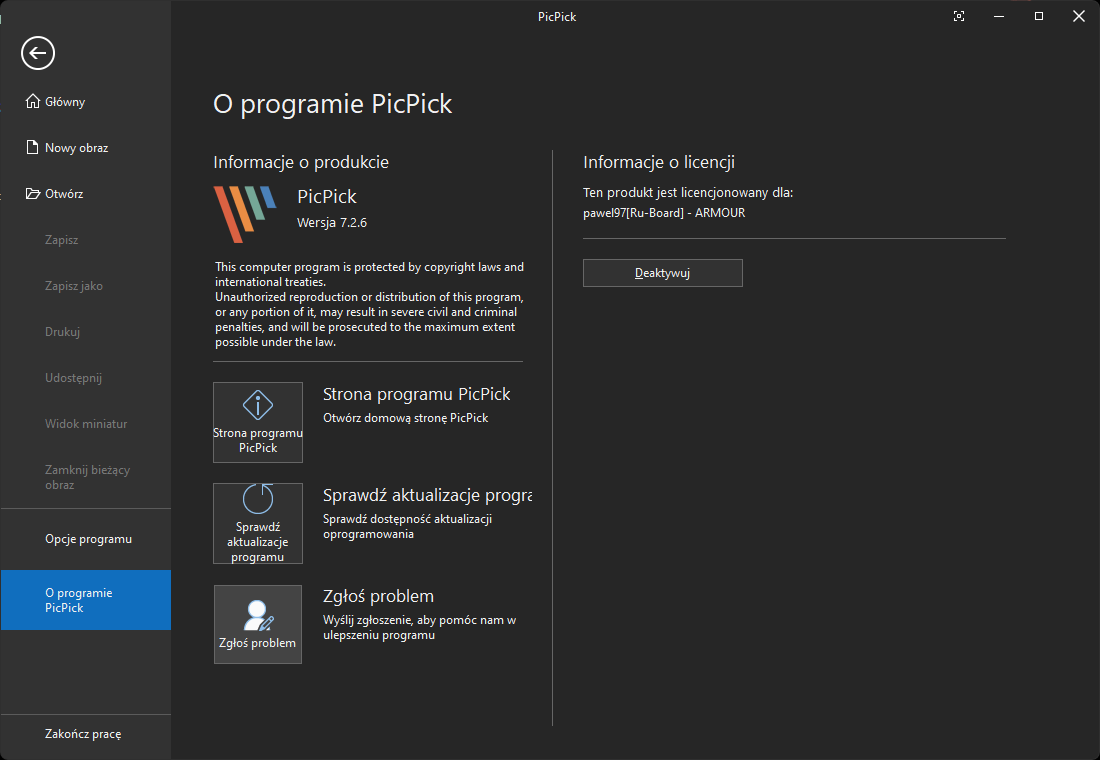Viewport: 1100px width, 760px height.
Task: Click the Sprawdź aktualizacje programu tile button
Action: tap(257, 524)
